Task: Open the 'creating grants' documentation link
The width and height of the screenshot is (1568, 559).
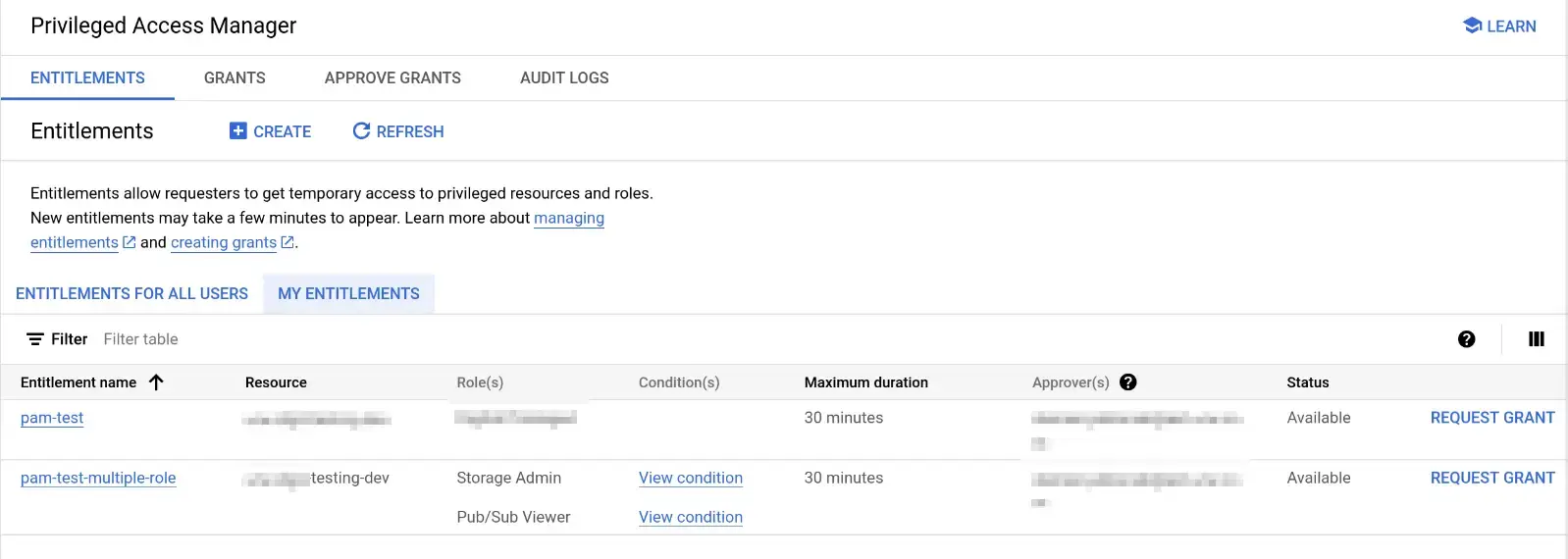Action: 224,242
